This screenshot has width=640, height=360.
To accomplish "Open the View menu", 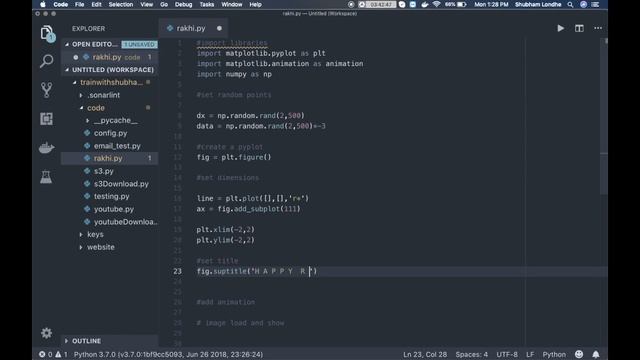I will pos(147,4).
